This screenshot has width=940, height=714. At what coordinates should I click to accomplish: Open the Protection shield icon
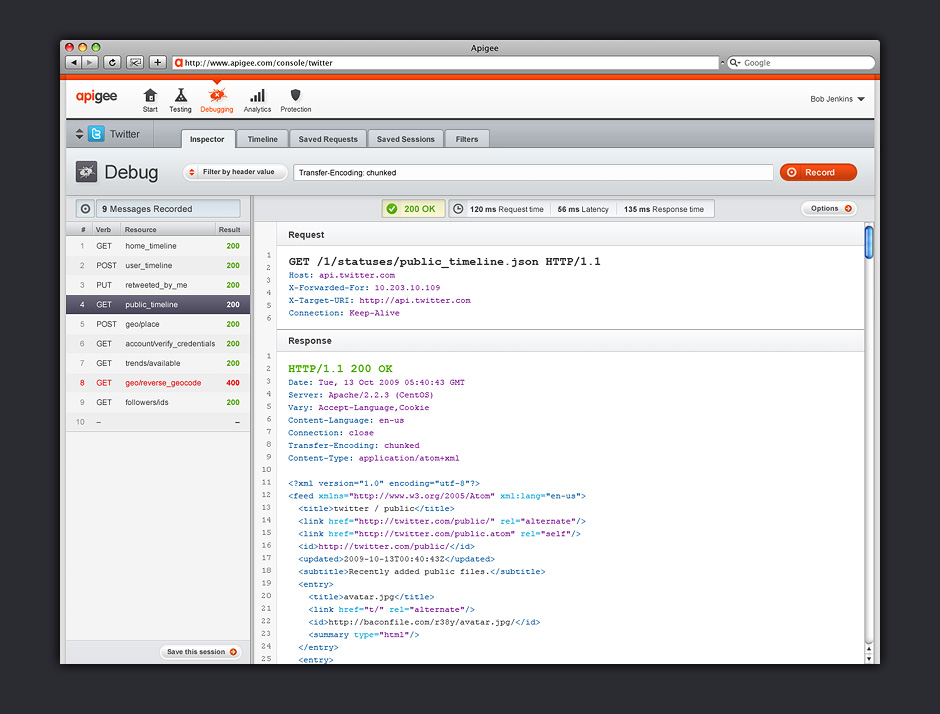pyautogui.click(x=296, y=96)
